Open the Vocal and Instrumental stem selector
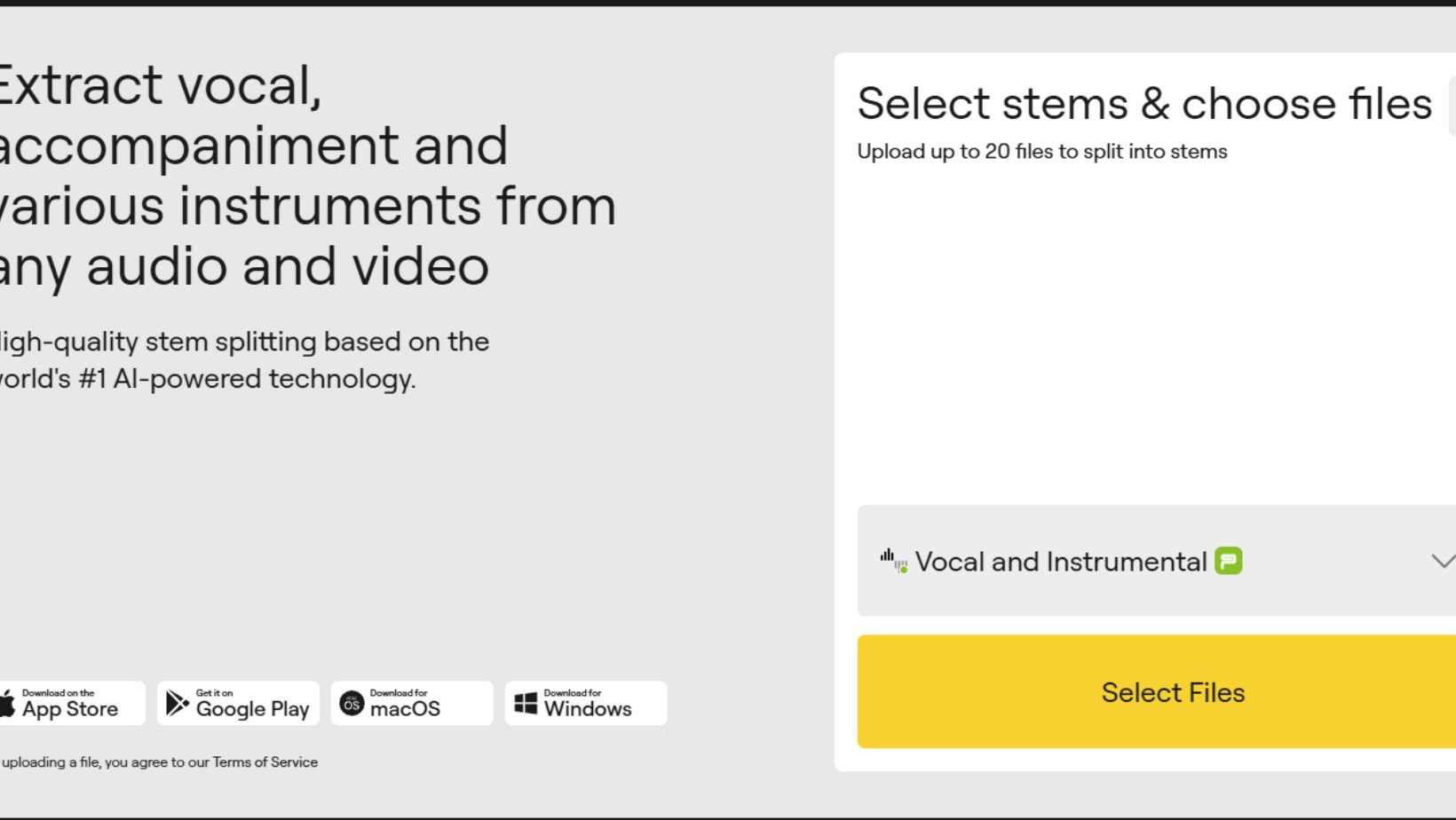Screen dimensions: 1456x820 [x=1065, y=560]
